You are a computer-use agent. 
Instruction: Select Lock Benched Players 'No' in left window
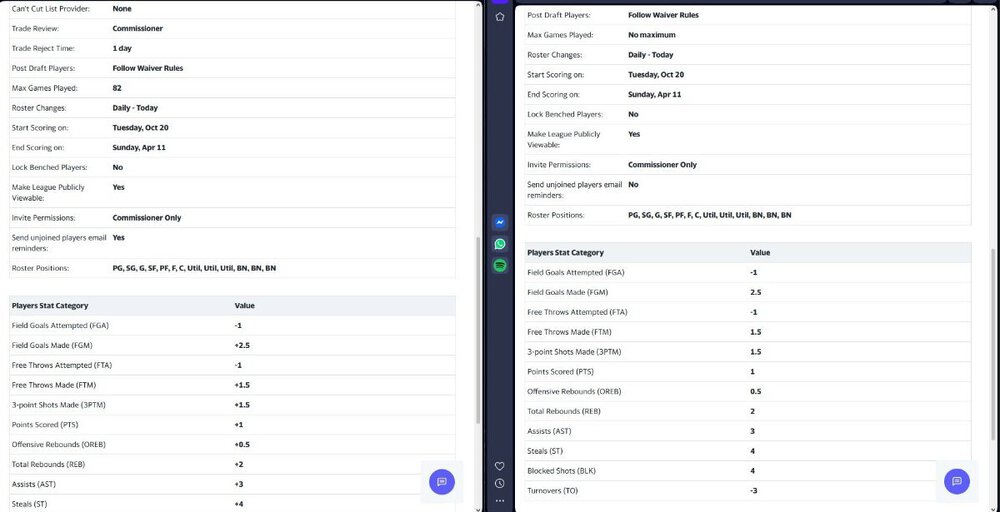point(117,167)
